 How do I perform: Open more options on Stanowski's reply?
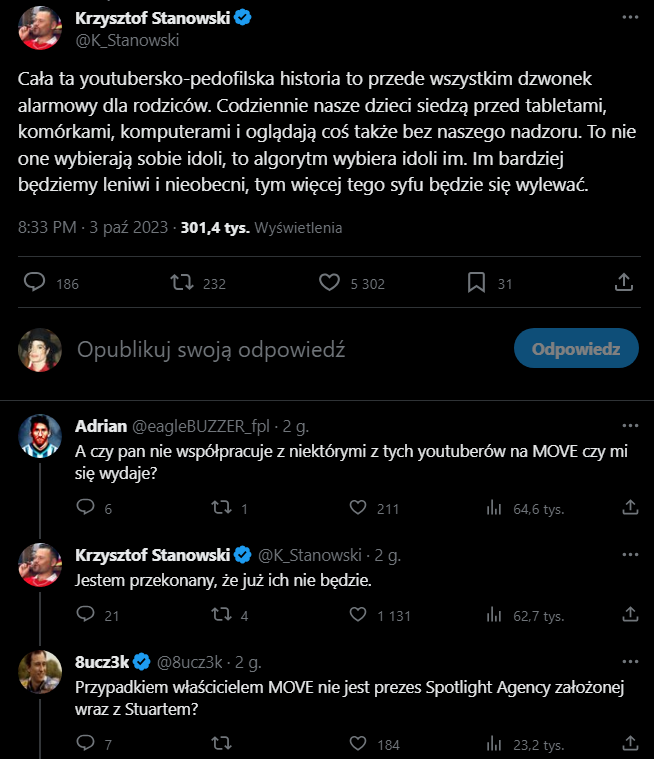(x=627, y=555)
